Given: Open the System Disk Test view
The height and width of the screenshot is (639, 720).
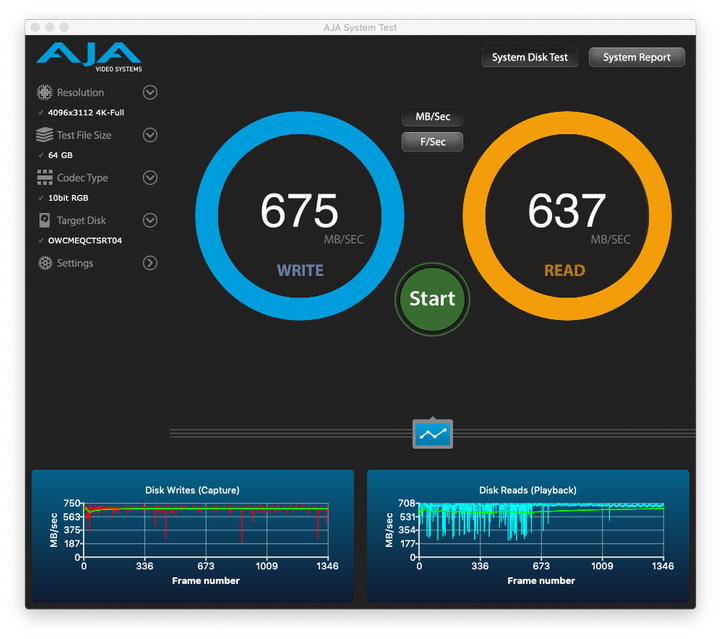Looking at the screenshot, I should coord(529,58).
